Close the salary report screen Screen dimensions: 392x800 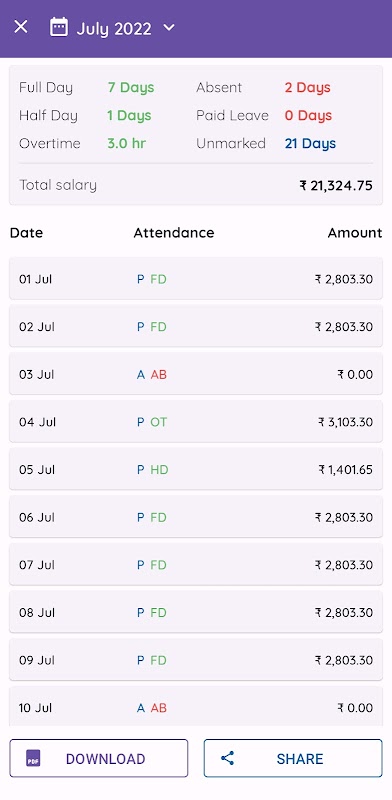pos(20,27)
